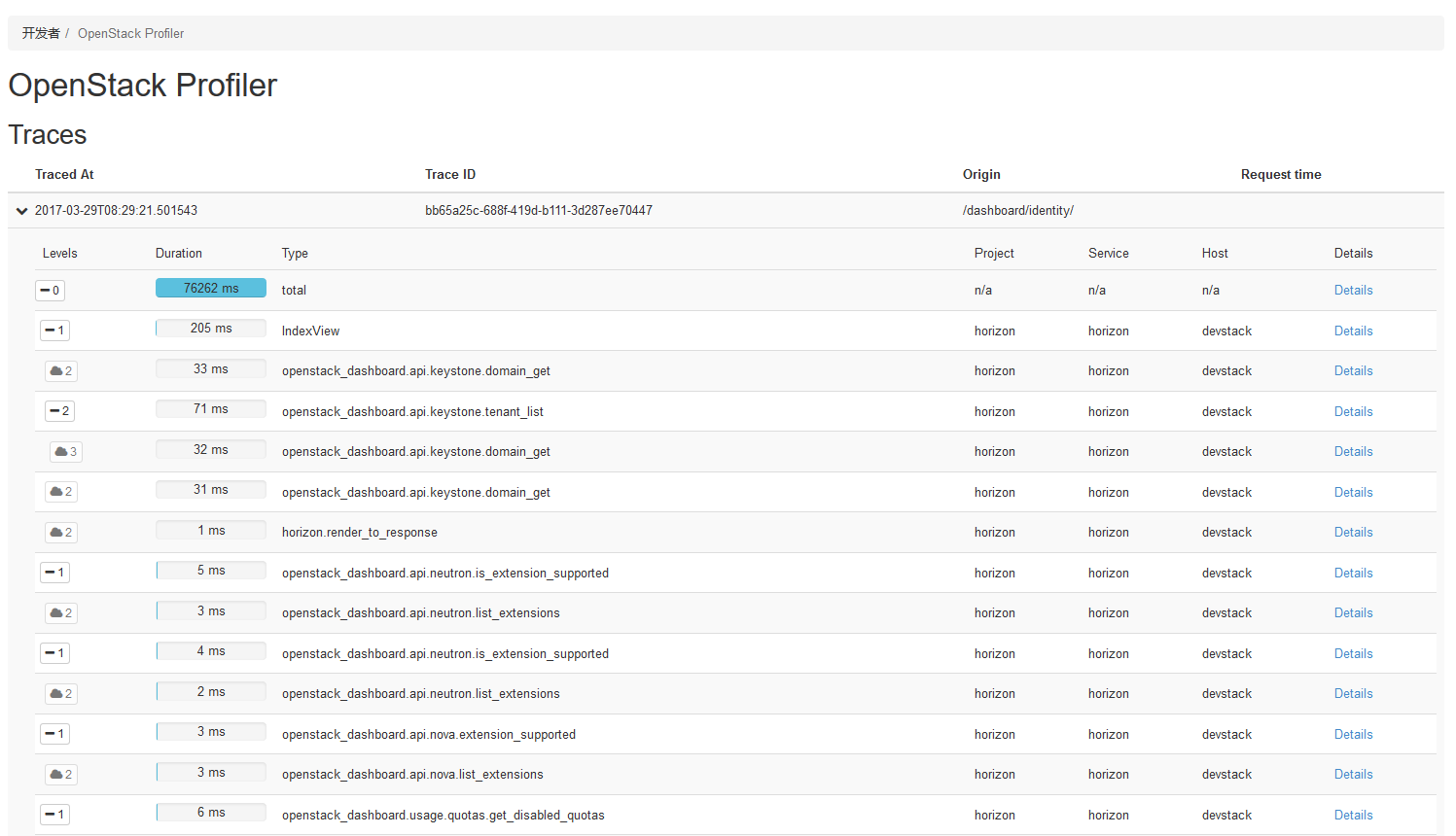Viewport: 1456px width, 836px height.
Task: Collapse the nova.extension_supported level 1 row
Action: point(54,734)
